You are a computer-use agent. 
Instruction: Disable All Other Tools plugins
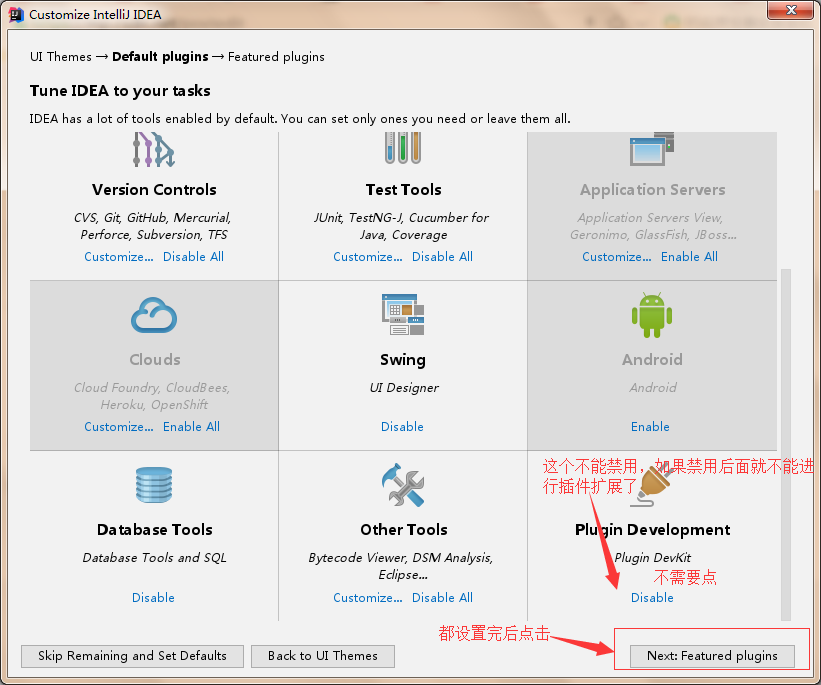click(442, 598)
